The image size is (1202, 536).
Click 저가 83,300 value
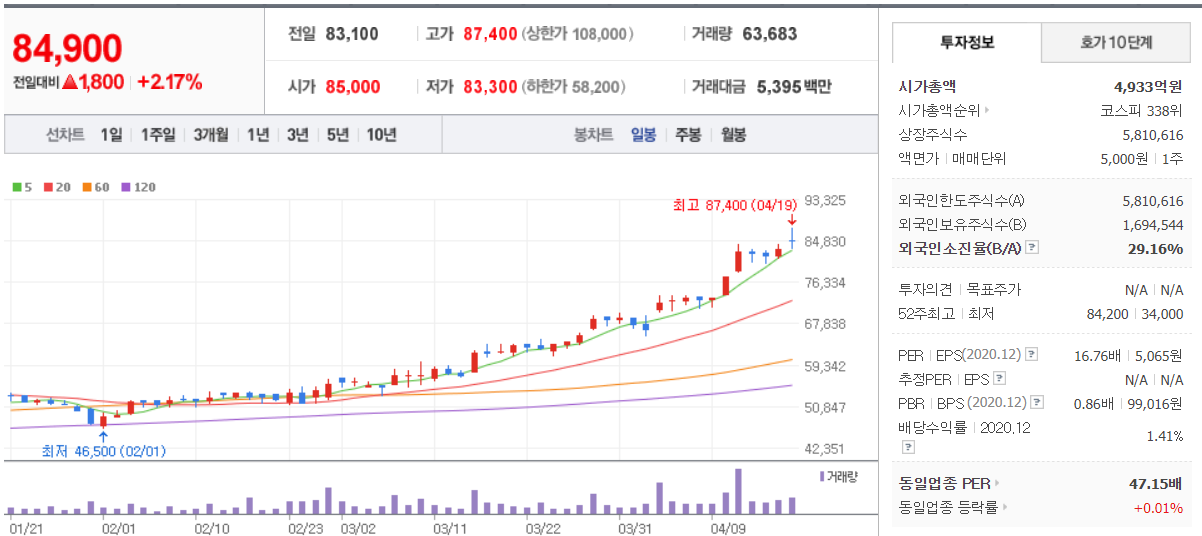coord(490,87)
